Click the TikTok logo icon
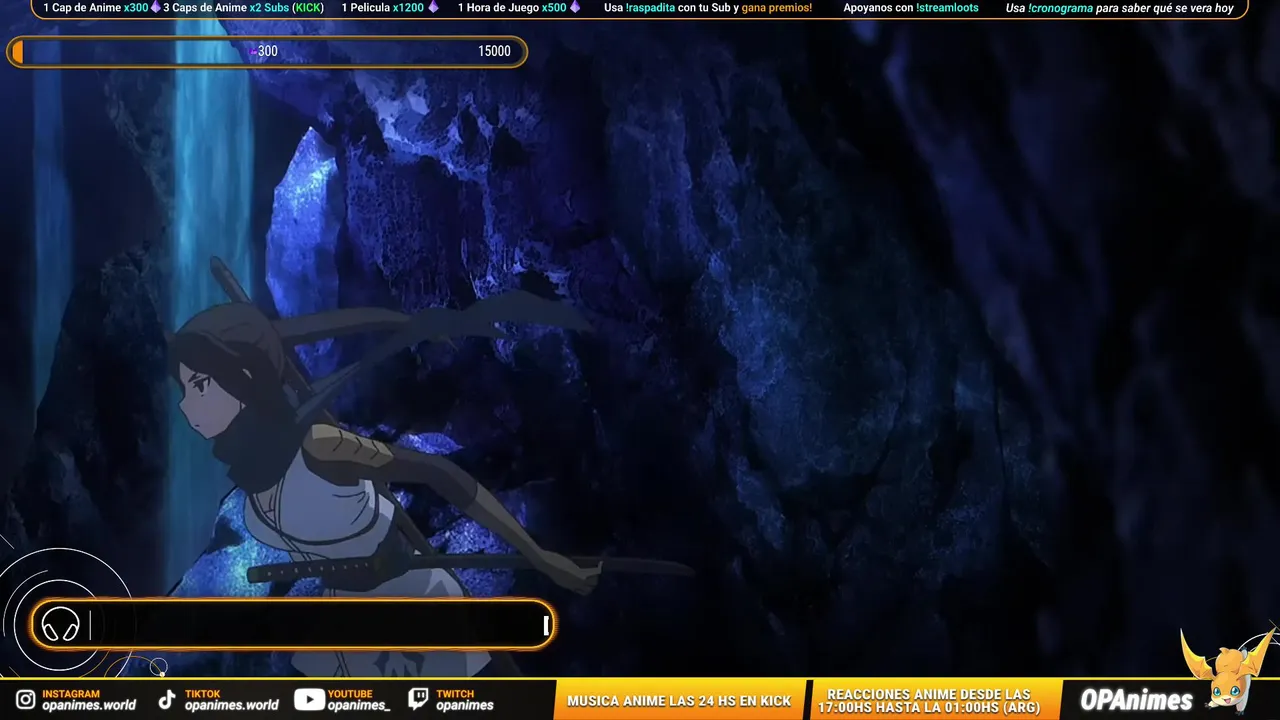 pos(168,700)
